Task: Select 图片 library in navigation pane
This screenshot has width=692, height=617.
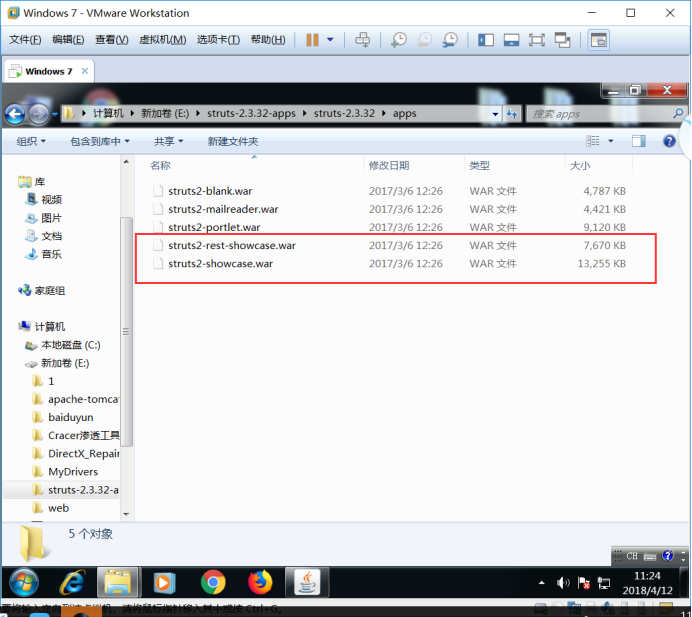Action: (44, 218)
